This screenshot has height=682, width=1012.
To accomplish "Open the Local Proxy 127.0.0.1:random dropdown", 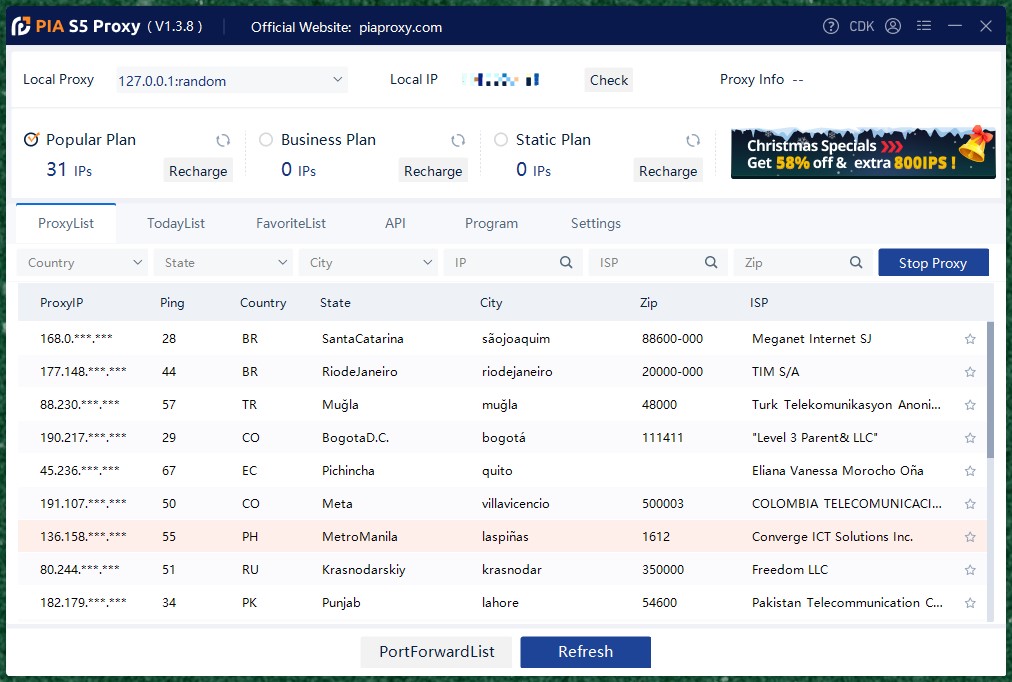I will 232,80.
